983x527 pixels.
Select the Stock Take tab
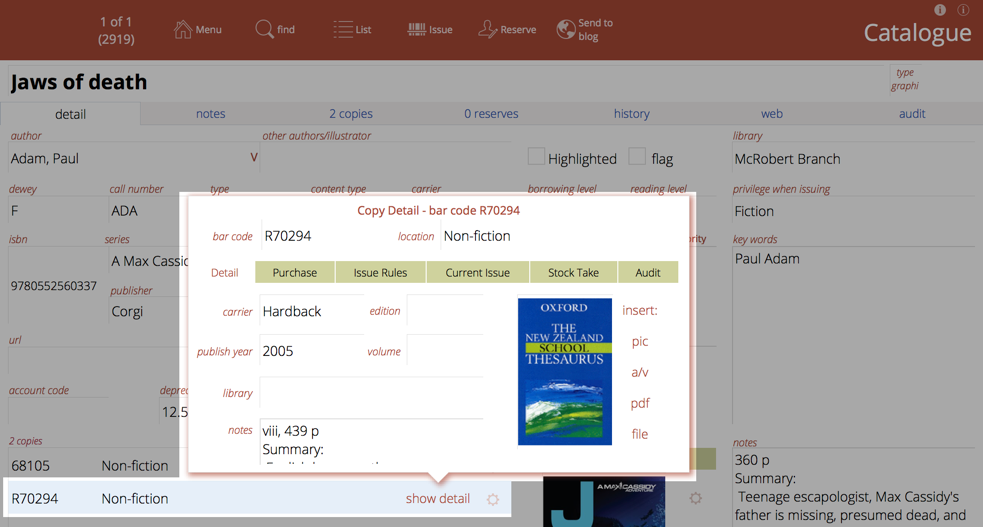pyautogui.click(x=573, y=272)
